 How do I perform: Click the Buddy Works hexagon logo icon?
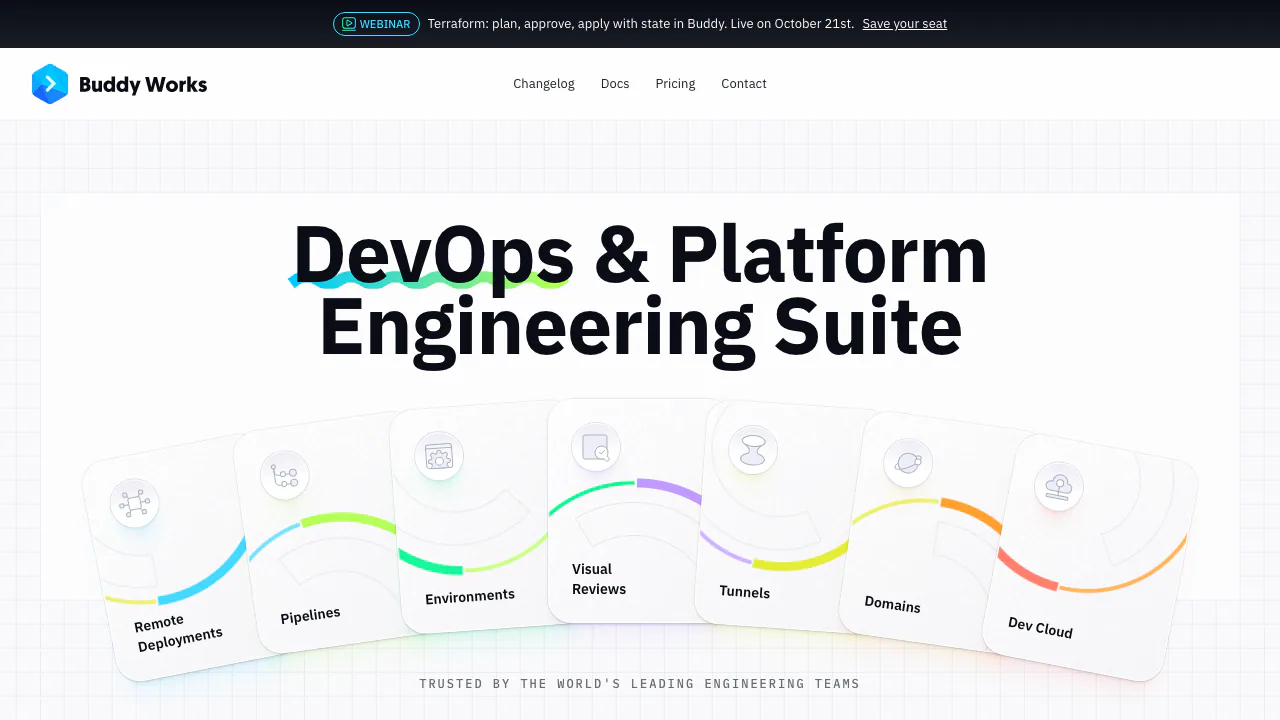(x=50, y=84)
